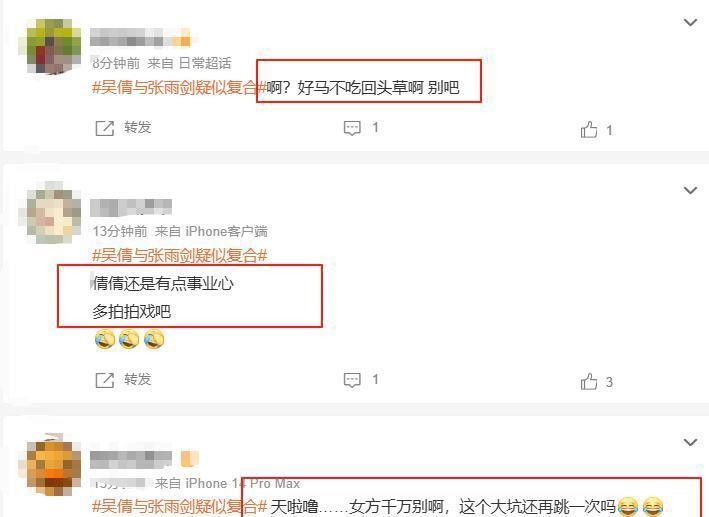Screen dimensions: 709x517
Task: Expand options chevron on third post
Action: coord(690,442)
